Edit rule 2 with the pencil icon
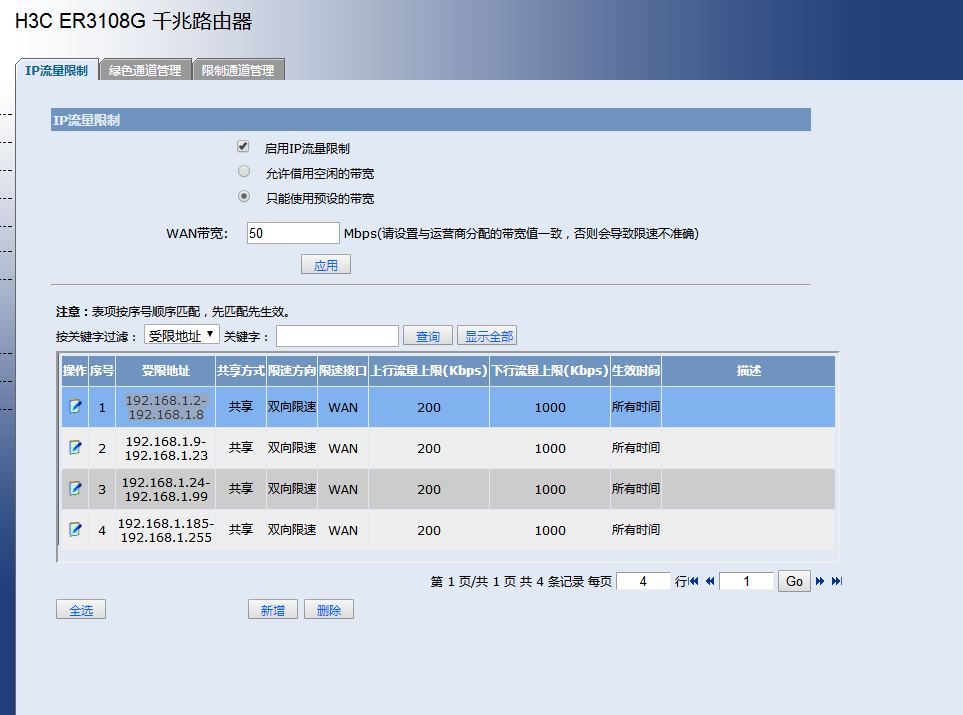Viewport: 963px width, 715px height. (75, 448)
